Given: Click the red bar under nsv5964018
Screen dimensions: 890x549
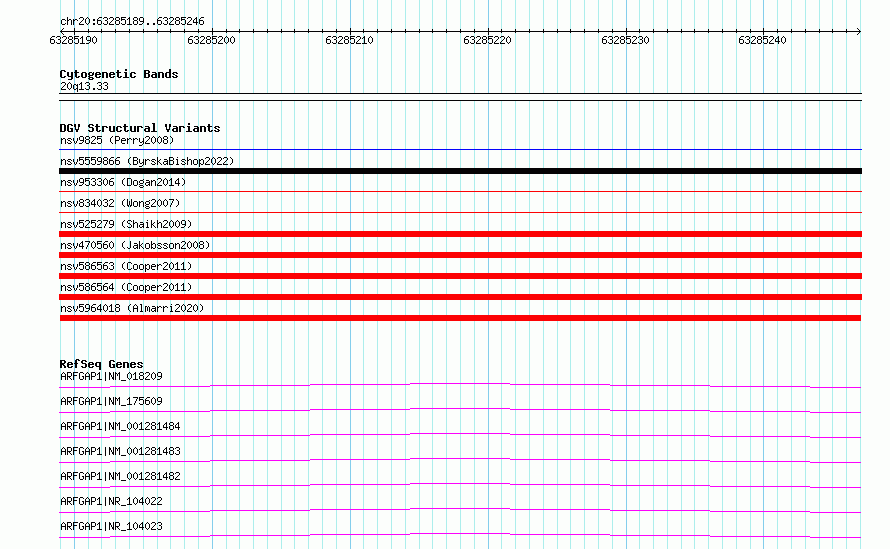Looking at the screenshot, I should tap(460, 318).
